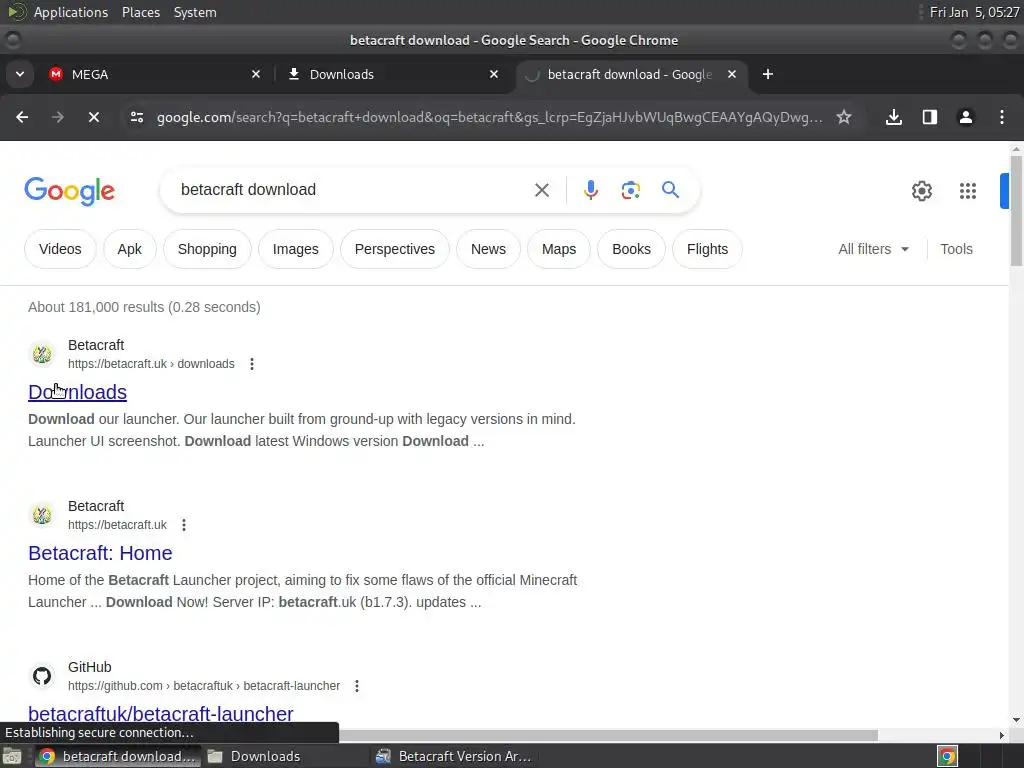Viewport: 1024px width, 768px height.
Task: Open Chrome downloads toolbar icon
Action: pos(893,118)
